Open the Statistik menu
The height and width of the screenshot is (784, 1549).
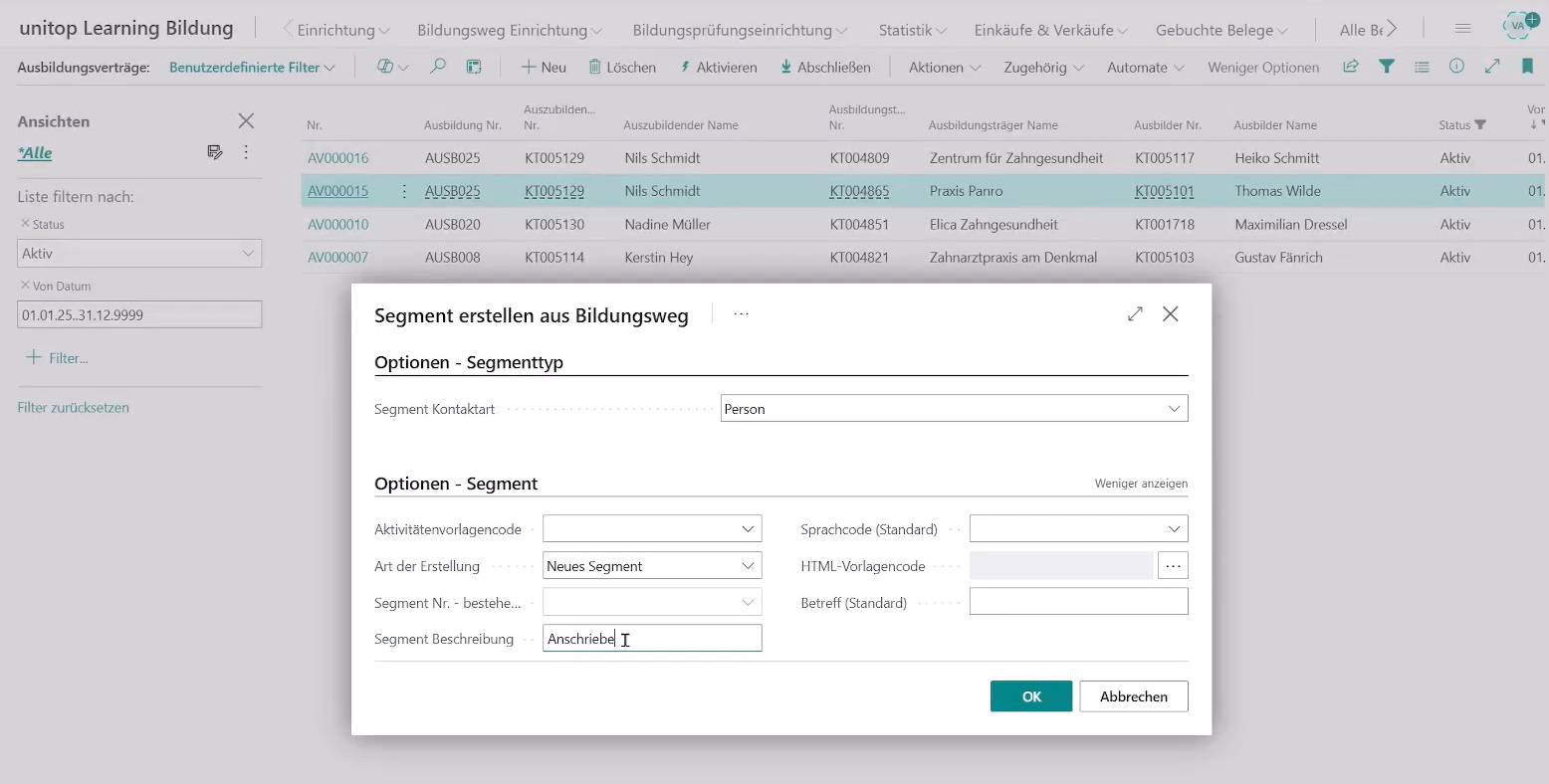[911, 30]
